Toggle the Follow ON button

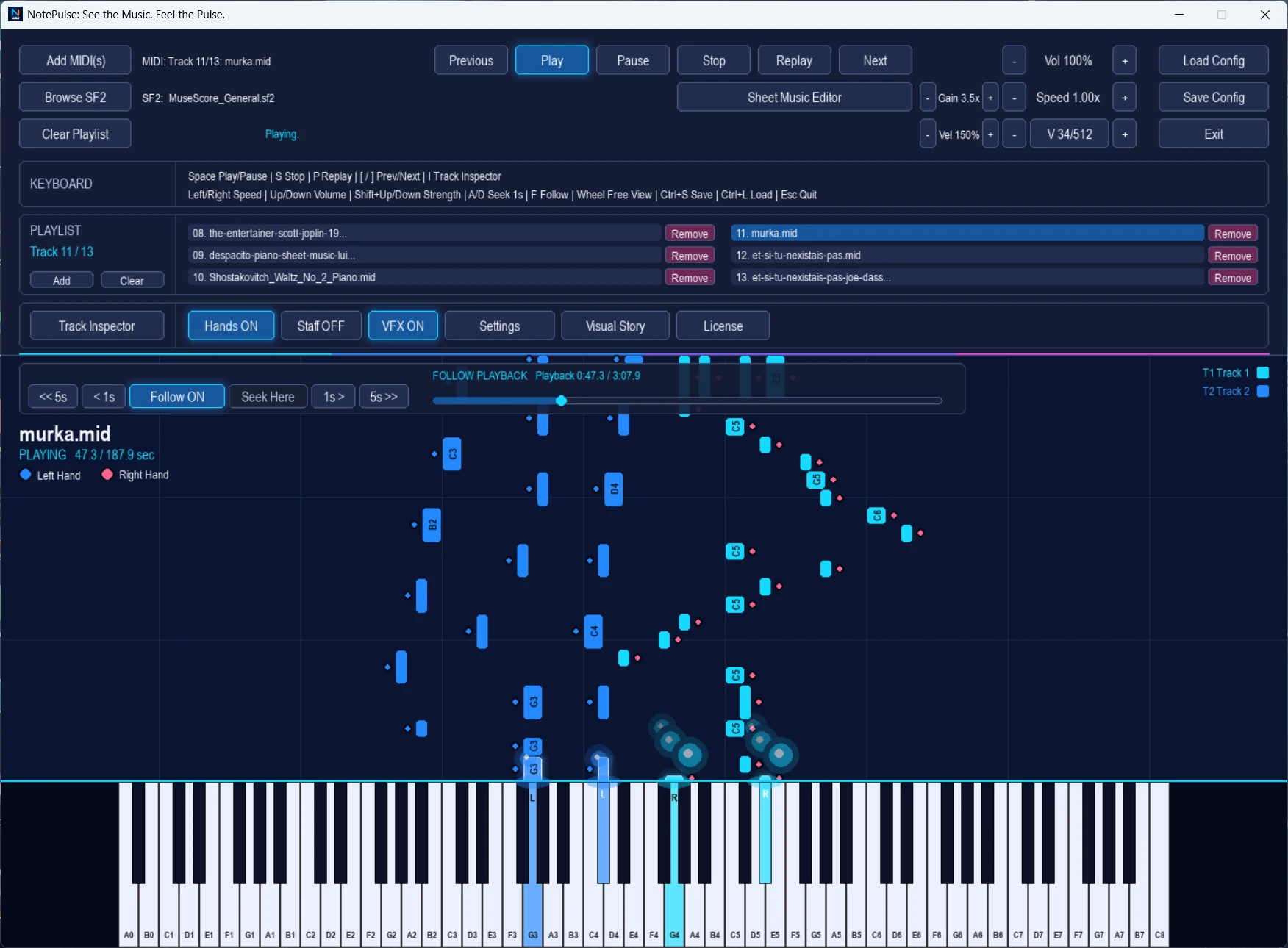pyautogui.click(x=177, y=396)
